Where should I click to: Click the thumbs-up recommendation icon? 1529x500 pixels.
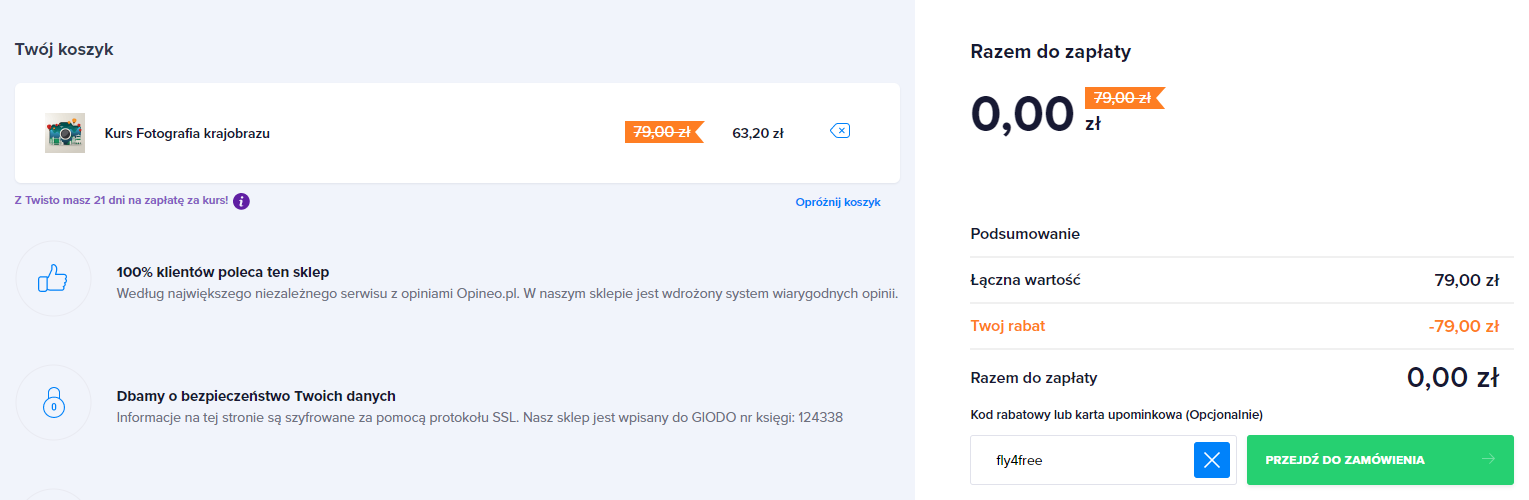53,279
